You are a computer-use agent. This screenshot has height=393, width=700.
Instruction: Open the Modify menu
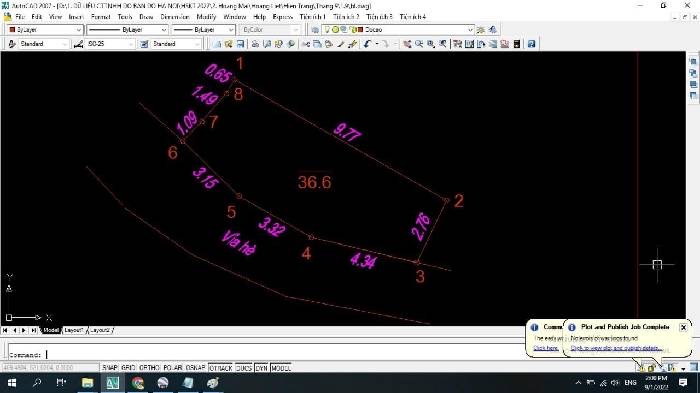point(206,17)
